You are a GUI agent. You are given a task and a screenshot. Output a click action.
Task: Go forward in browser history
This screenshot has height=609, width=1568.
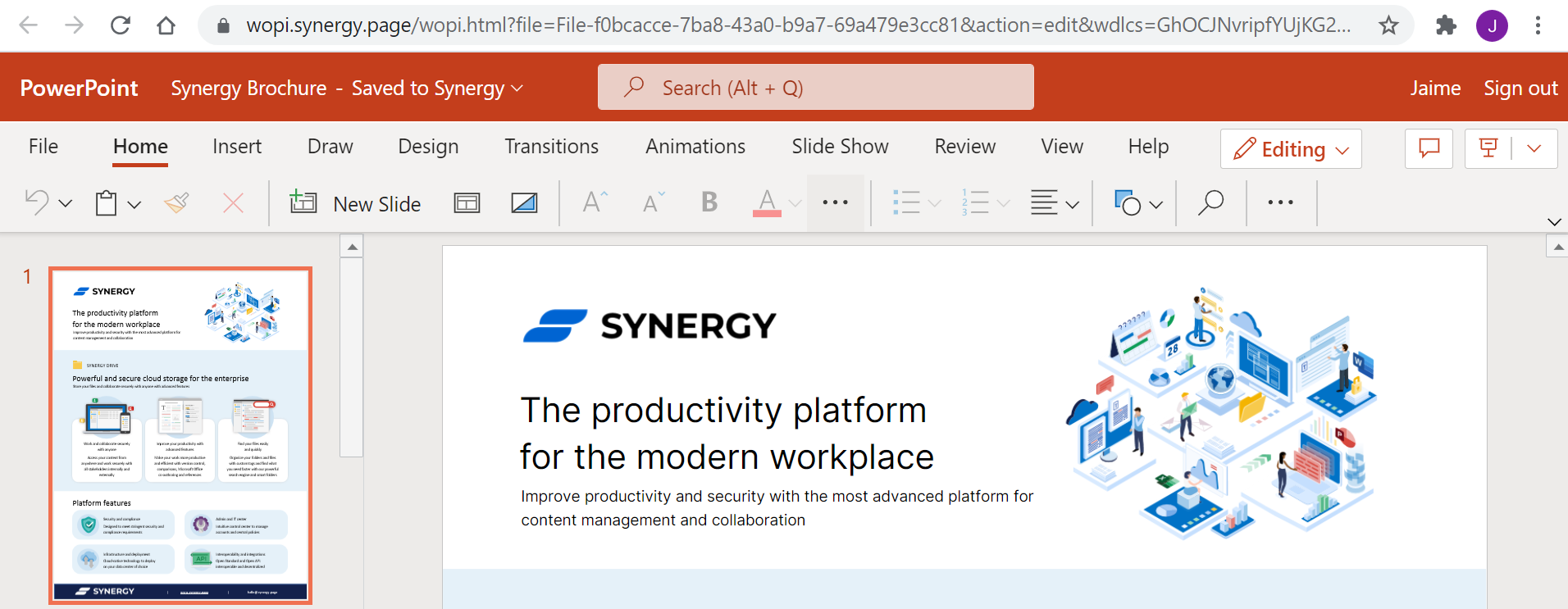pos(75,25)
